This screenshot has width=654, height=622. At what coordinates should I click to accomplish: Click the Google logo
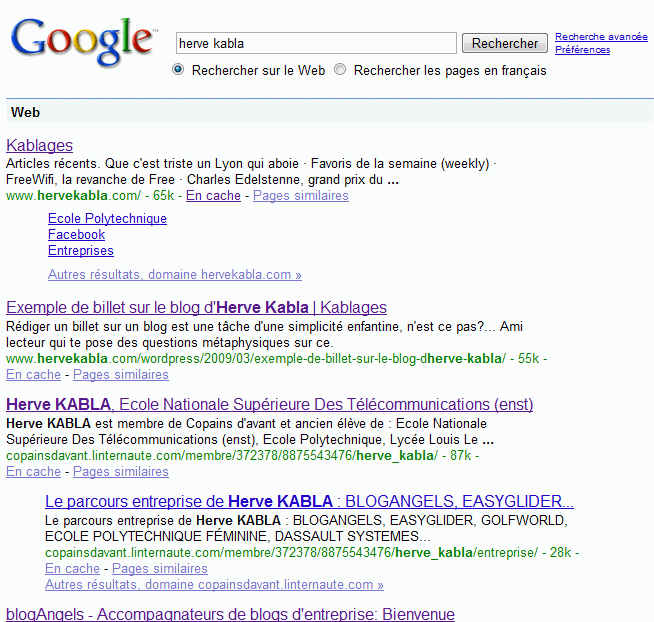tap(83, 42)
